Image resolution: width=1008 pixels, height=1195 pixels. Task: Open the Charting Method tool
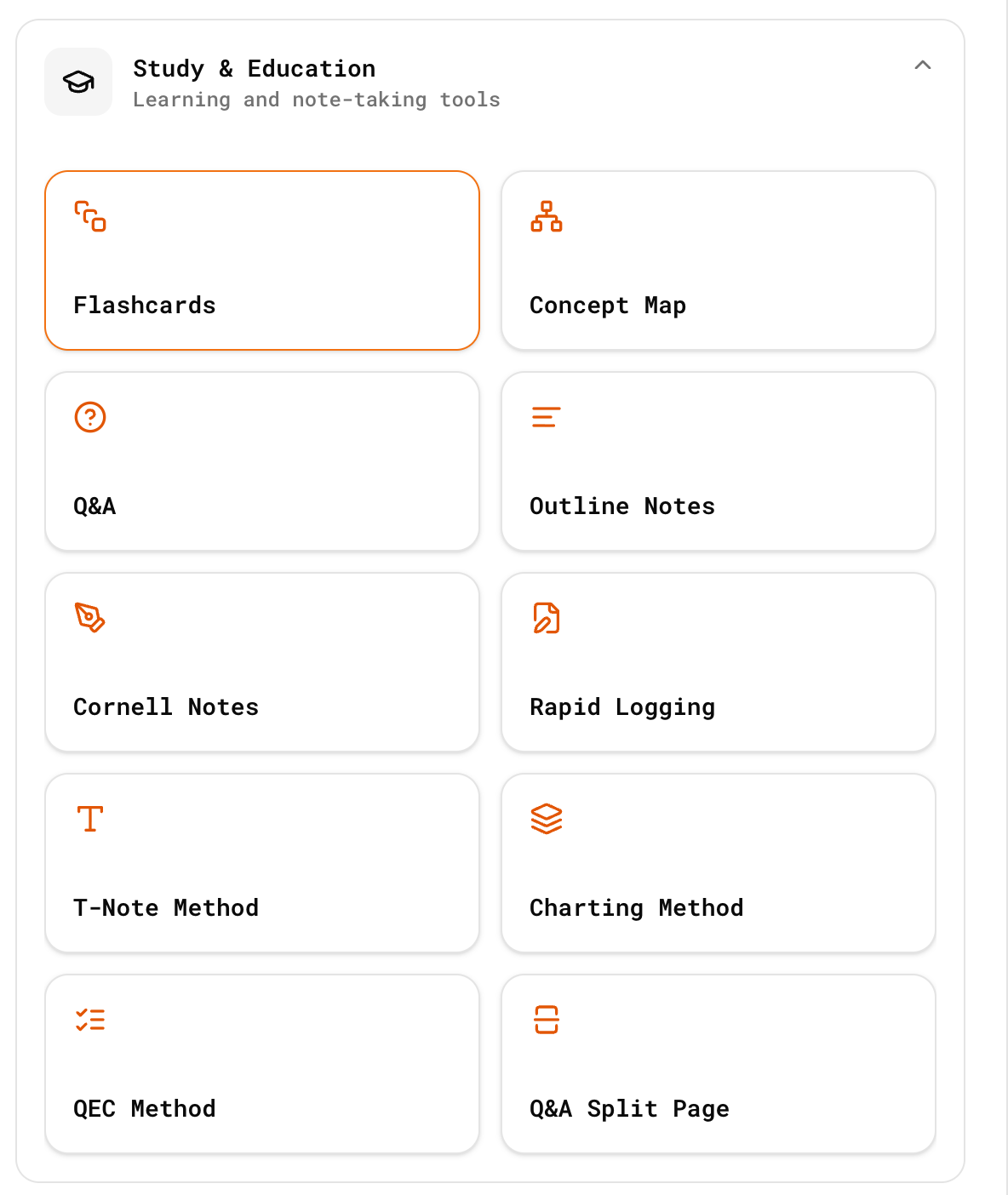pos(718,863)
